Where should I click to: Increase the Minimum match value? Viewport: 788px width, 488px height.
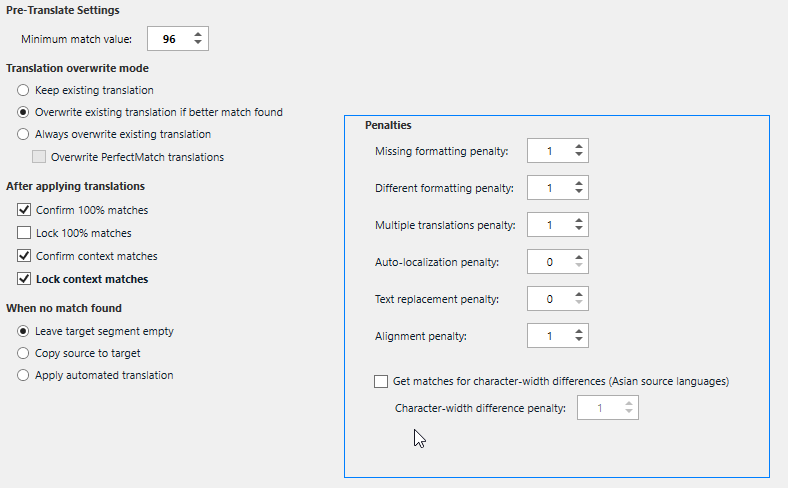[198, 35]
